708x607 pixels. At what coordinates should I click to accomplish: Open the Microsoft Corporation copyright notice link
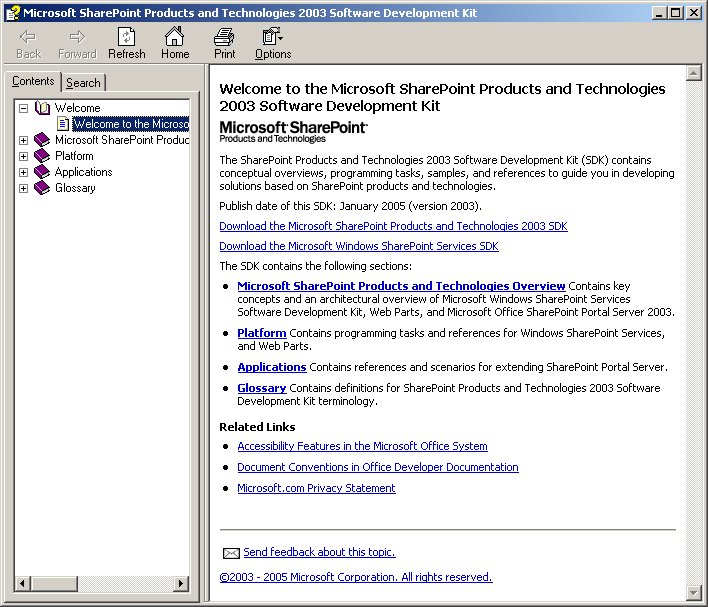click(x=356, y=577)
